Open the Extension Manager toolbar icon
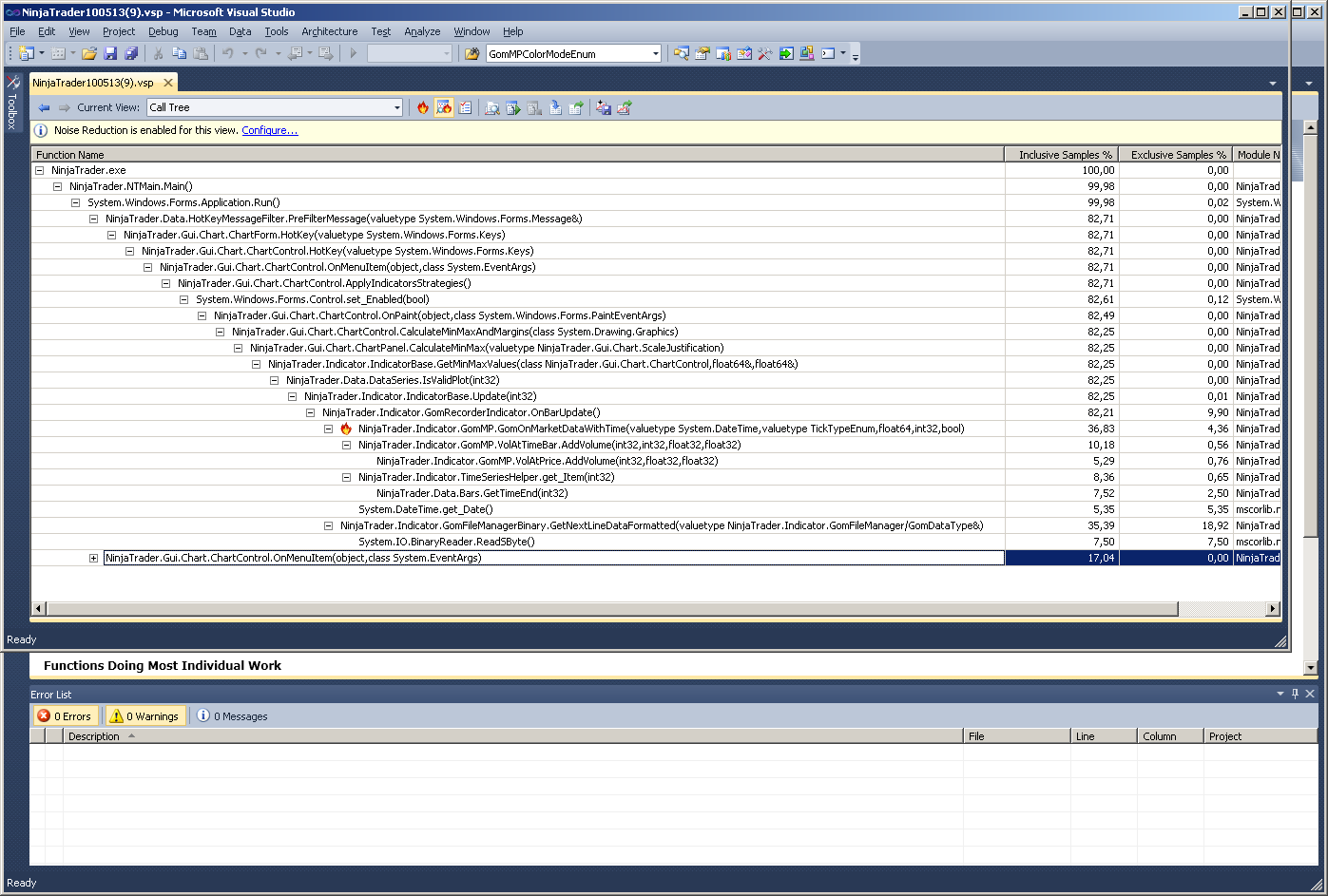Image resolution: width=1328 pixels, height=896 pixels. click(x=807, y=54)
